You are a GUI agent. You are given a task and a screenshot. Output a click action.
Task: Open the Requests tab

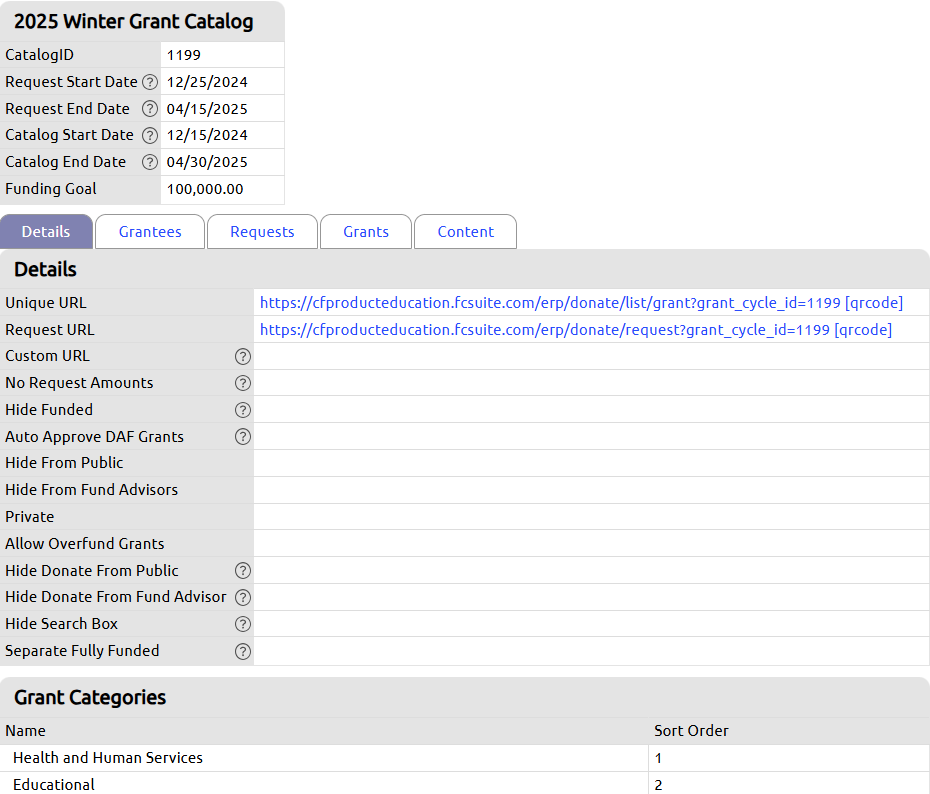pos(262,231)
